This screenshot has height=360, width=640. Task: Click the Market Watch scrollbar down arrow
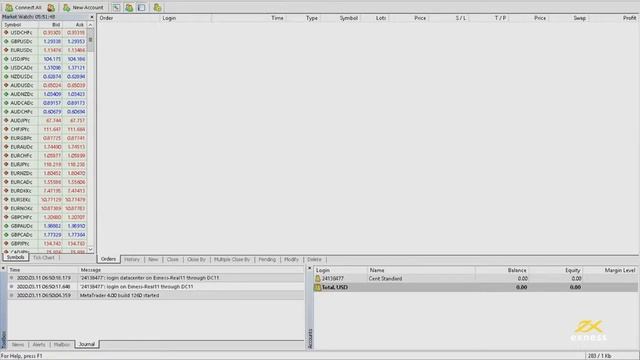click(91, 249)
